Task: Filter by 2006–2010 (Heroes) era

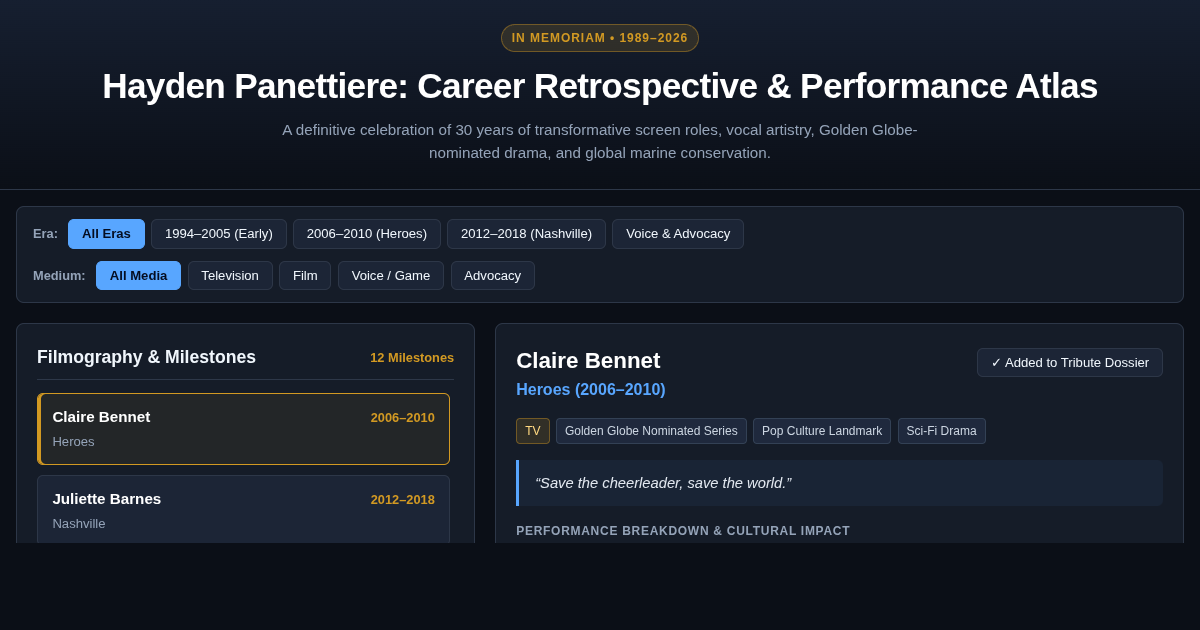Action: 367,234
